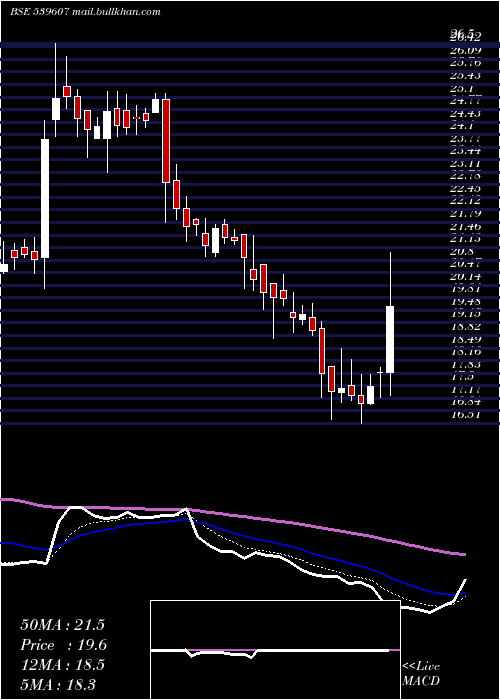The width and height of the screenshot is (500, 700).
Task: Click the <<Live MACD label
Action: point(421,674)
